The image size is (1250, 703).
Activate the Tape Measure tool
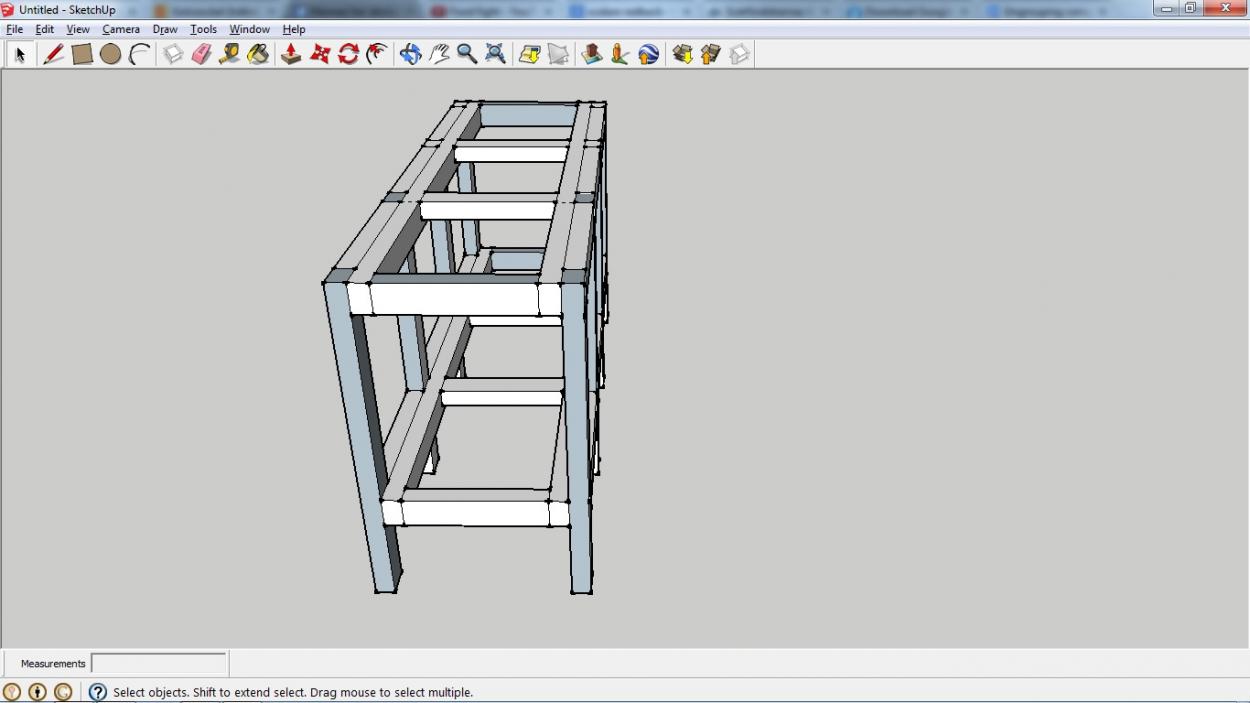click(230, 55)
